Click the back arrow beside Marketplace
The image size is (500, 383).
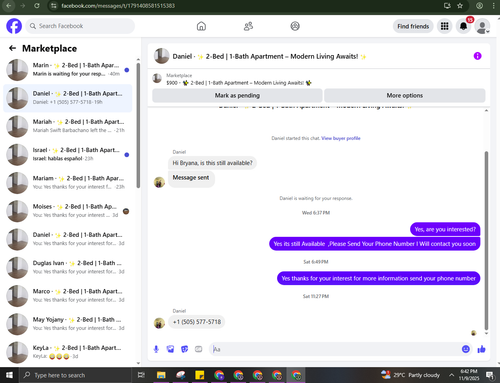13,48
